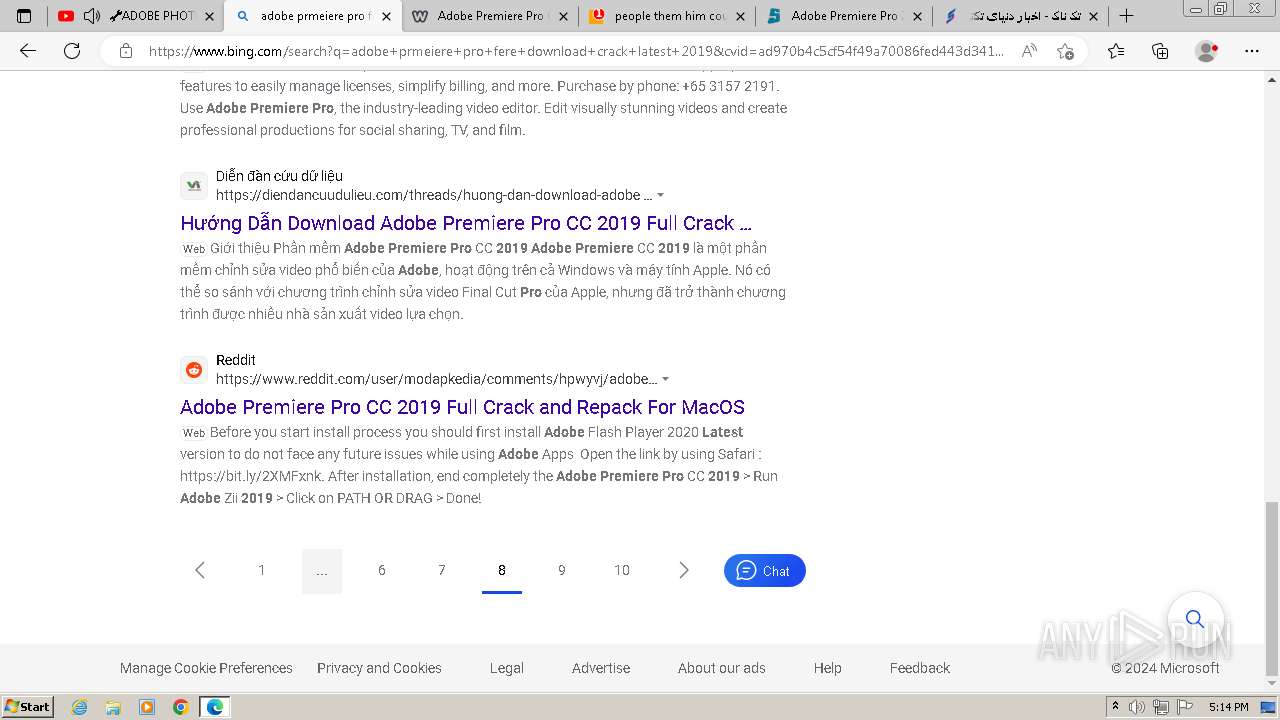The width and height of the screenshot is (1280, 720).
Task: Switch to the Persian news tab
Action: point(1020,16)
